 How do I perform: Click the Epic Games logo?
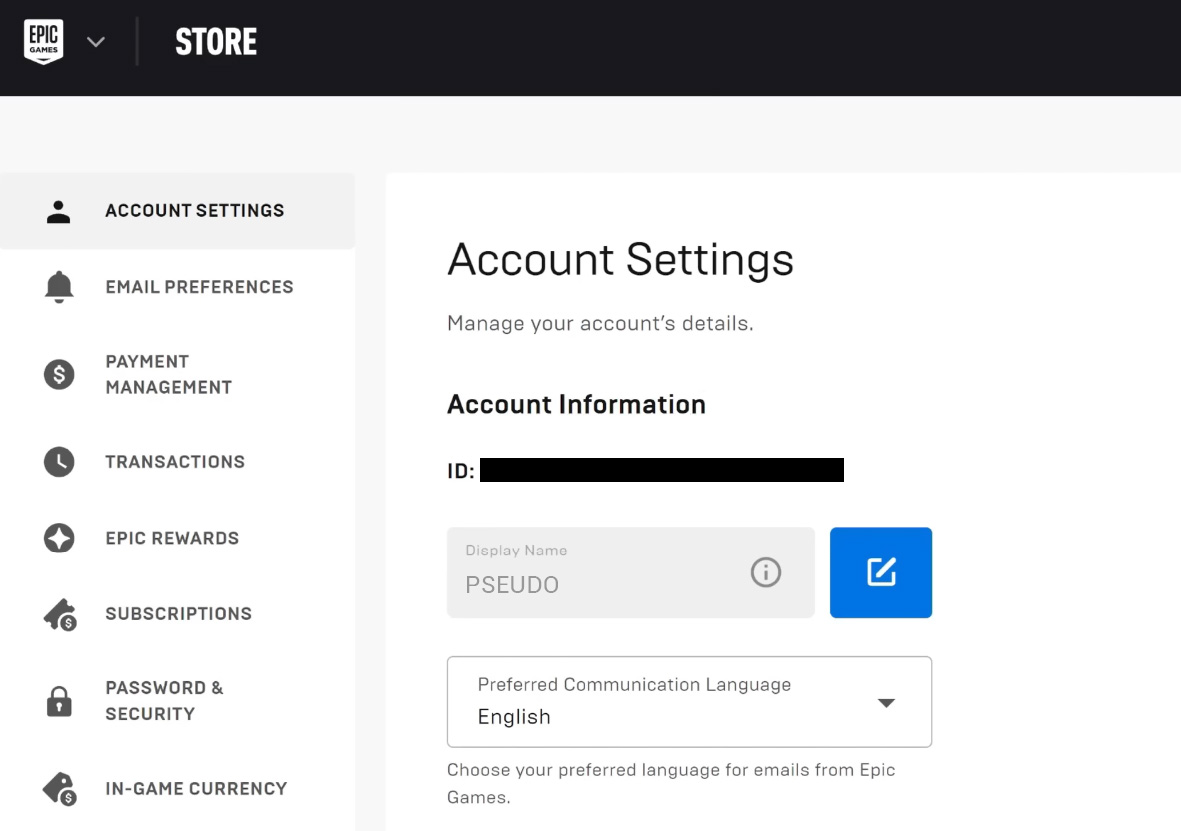pos(44,41)
